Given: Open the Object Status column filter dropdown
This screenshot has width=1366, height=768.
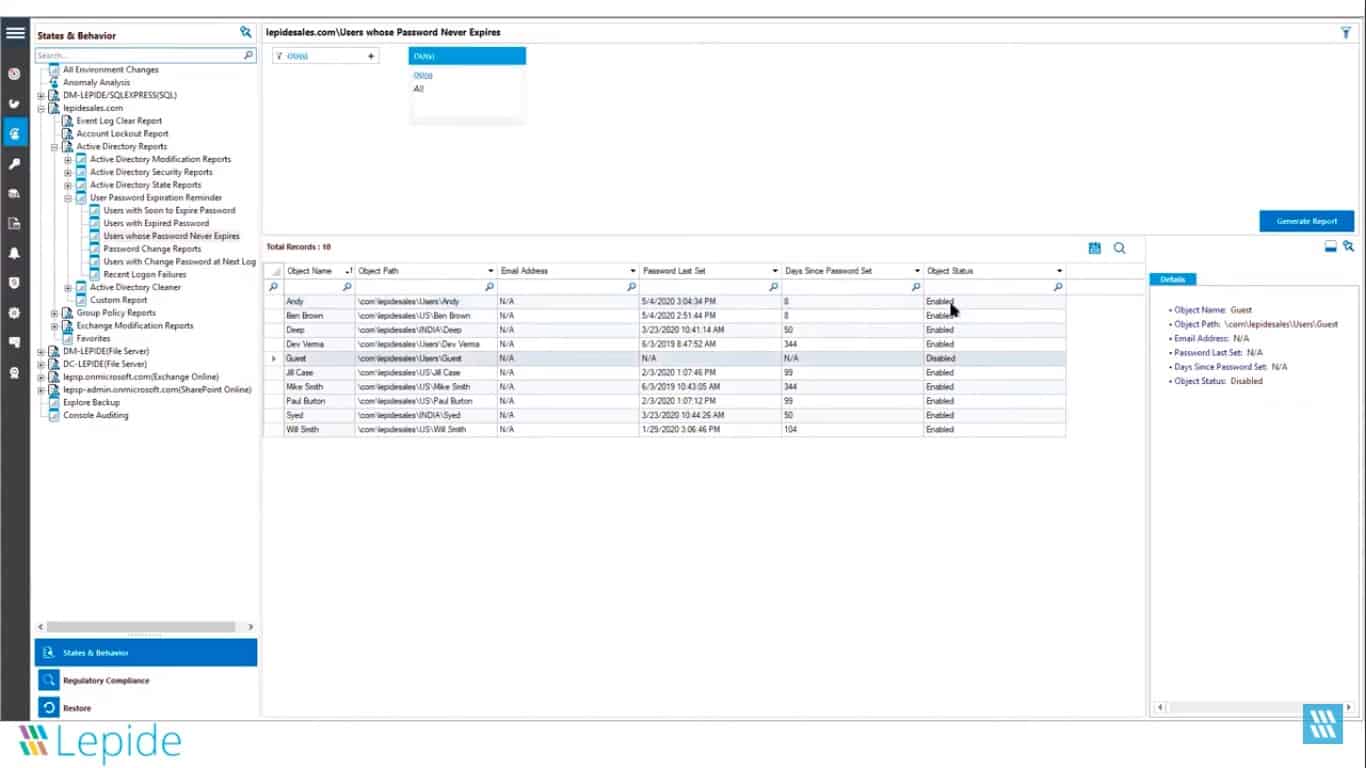Looking at the screenshot, I should pyautogui.click(x=1059, y=271).
